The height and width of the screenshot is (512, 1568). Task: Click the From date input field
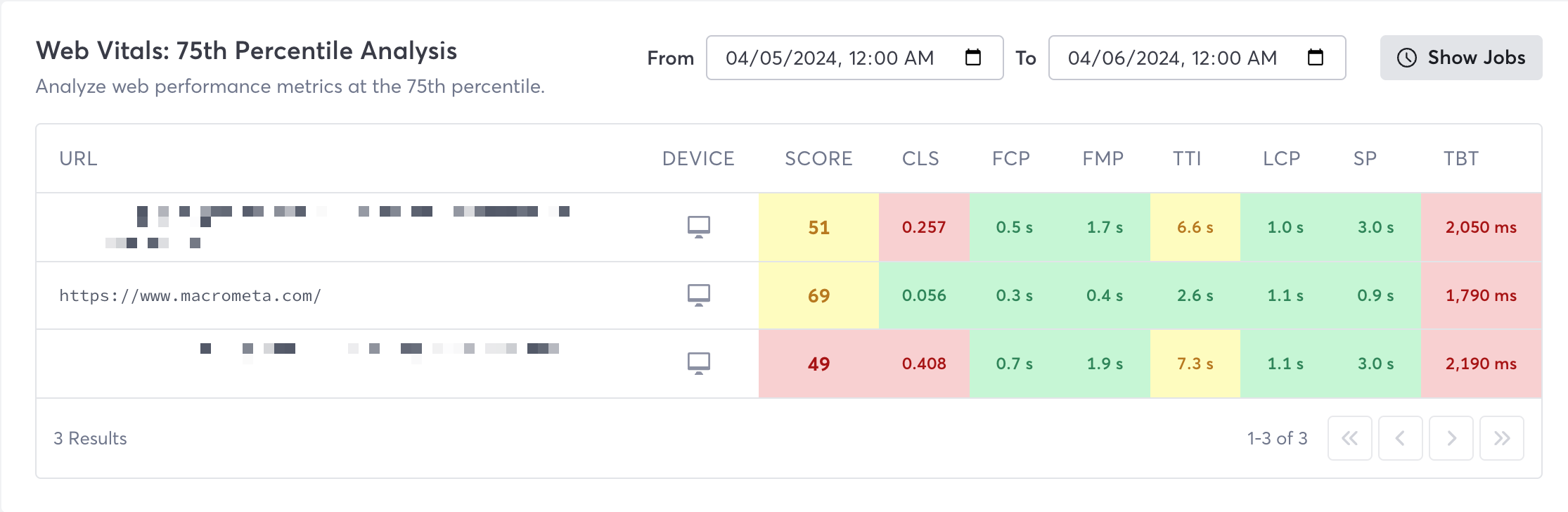[830, 58]
